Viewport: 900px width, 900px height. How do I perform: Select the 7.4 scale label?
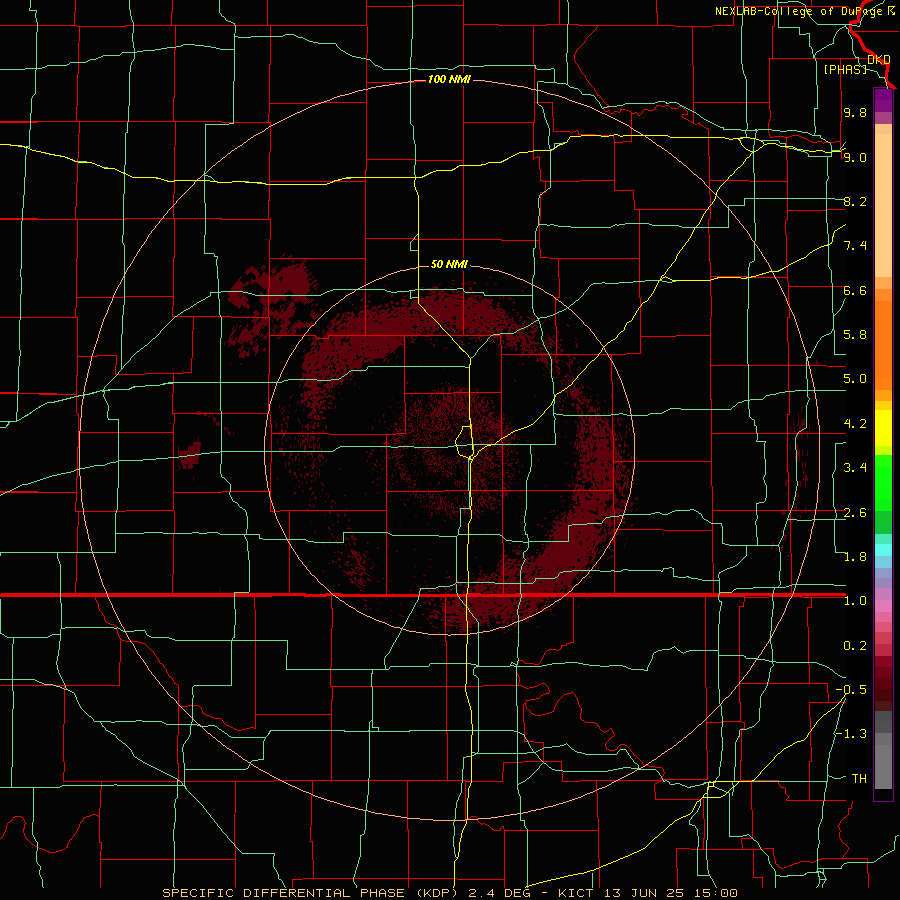[x=855, y=246]
